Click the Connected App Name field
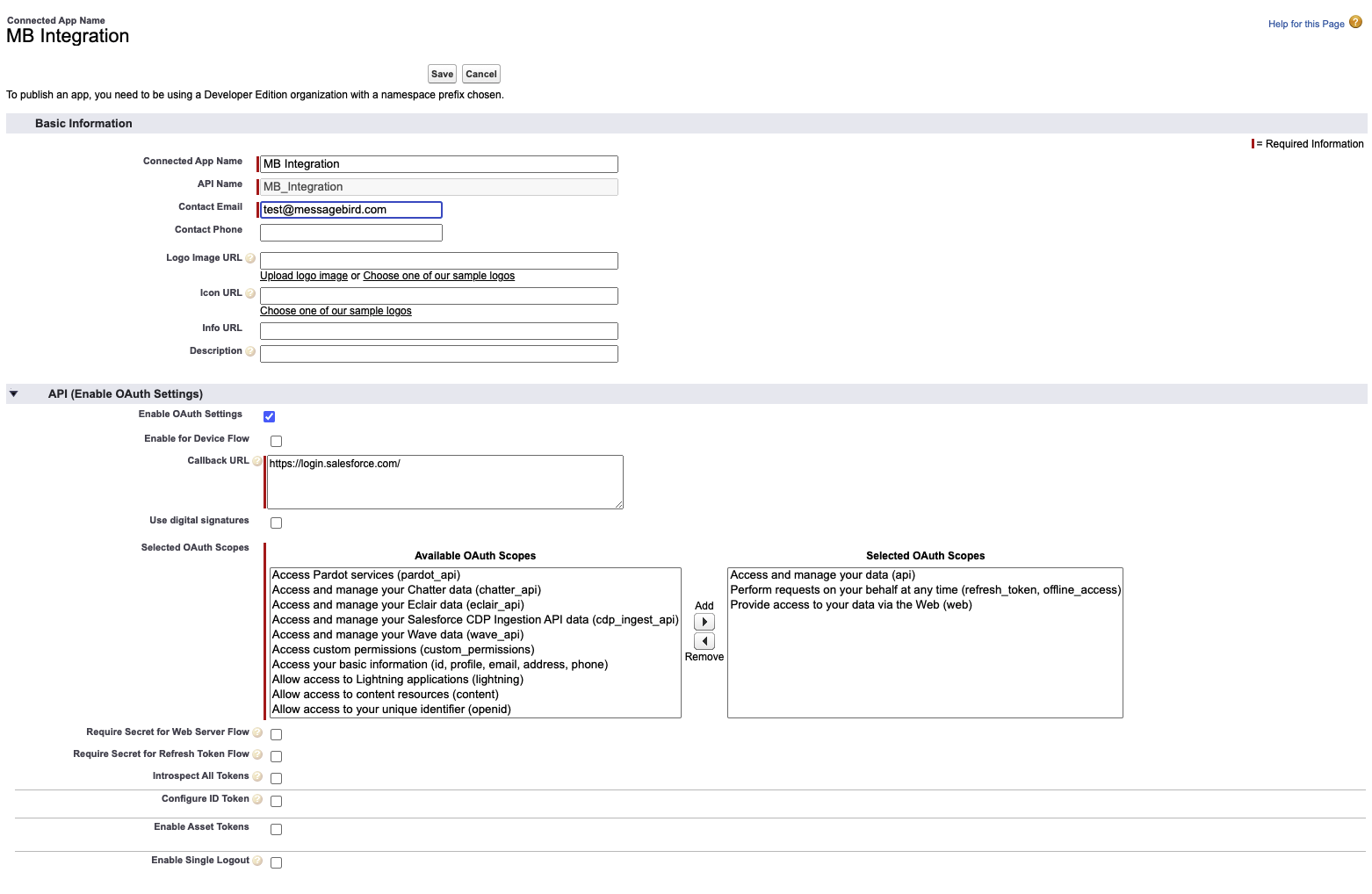The image size is (1372, 894). pyautogui.click(x=439, y=164)
